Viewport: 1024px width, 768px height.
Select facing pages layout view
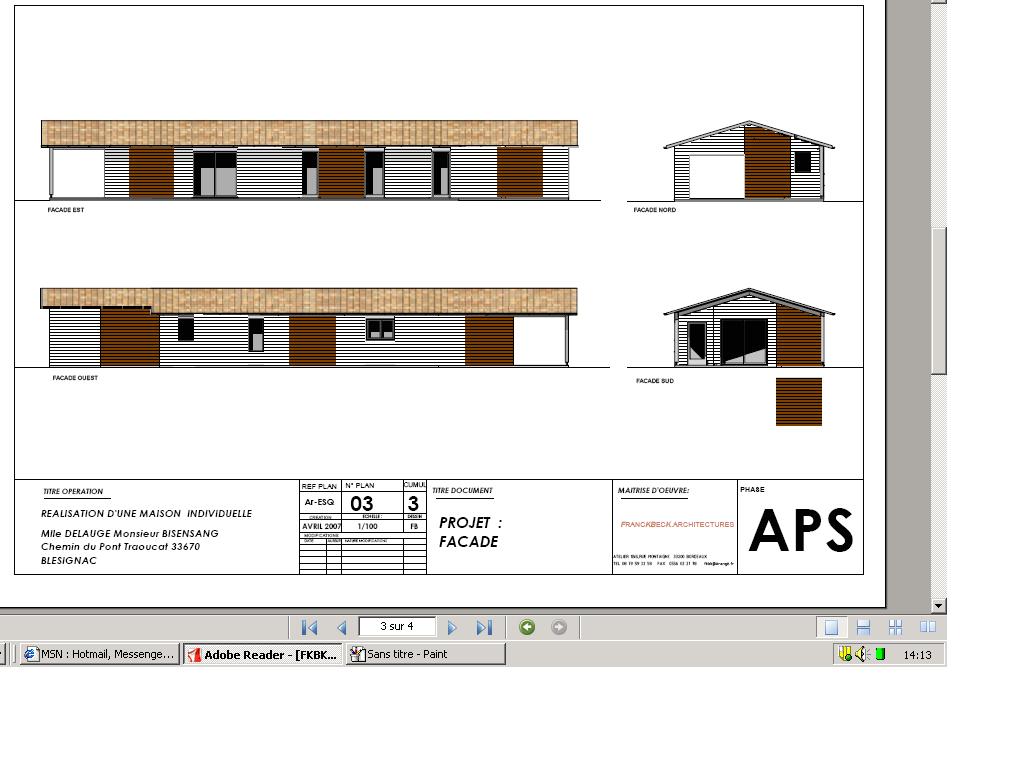[927, 627]
